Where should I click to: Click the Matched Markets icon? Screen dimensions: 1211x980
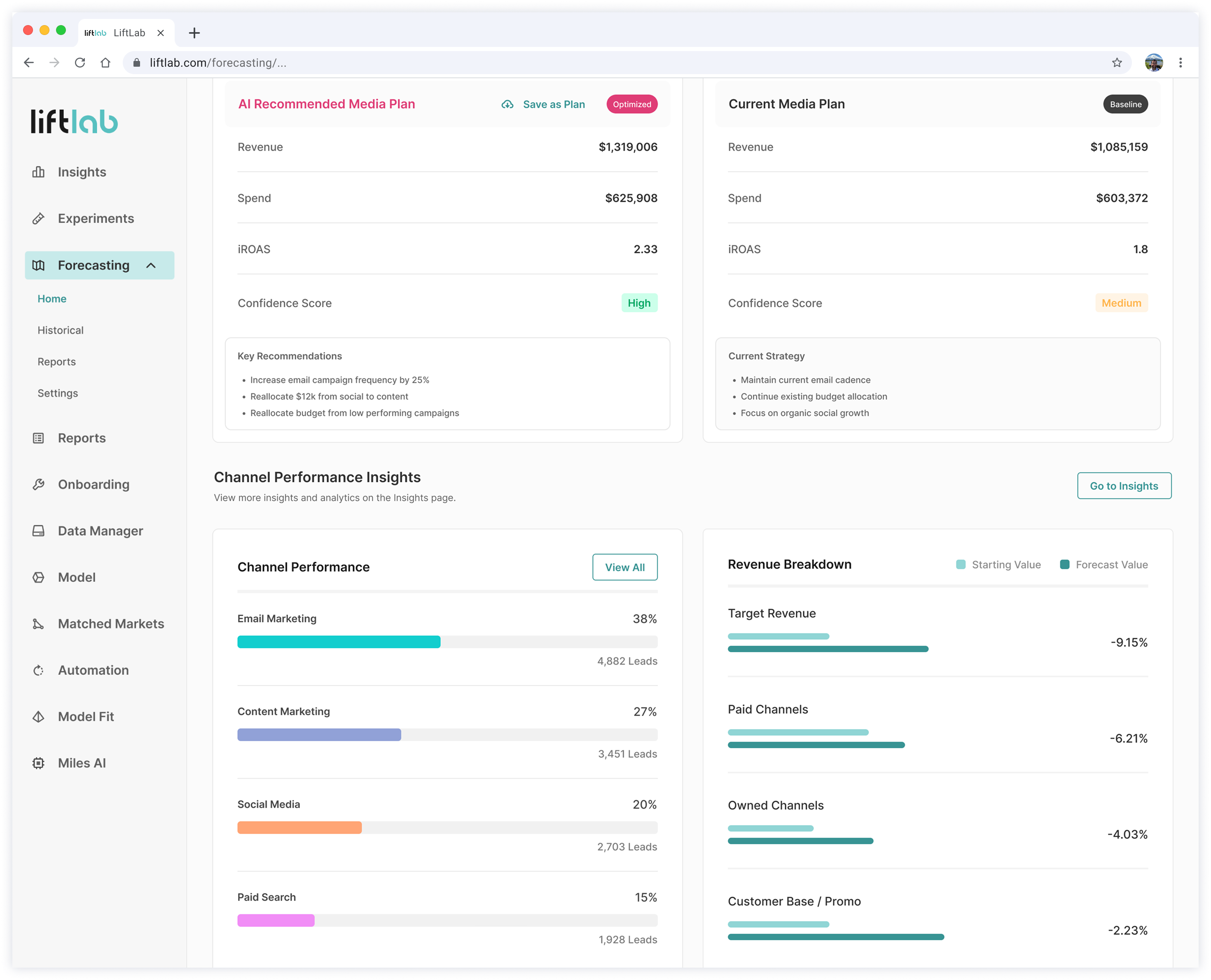click(x=38, y=624)
